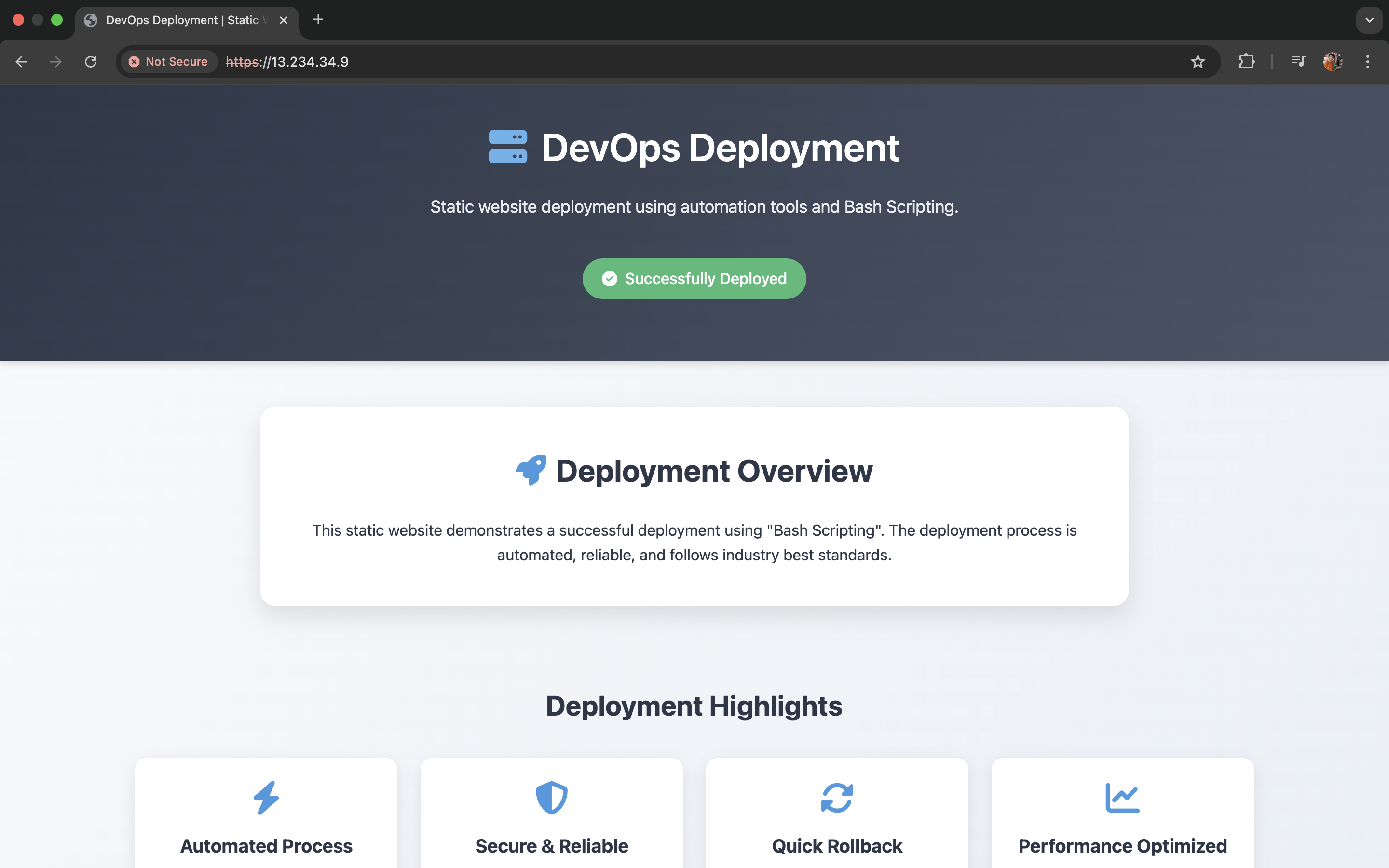This screenshot has width=1389, height=868.
Task: Open the Chrome profile avatar
Action: (1332, 61)
